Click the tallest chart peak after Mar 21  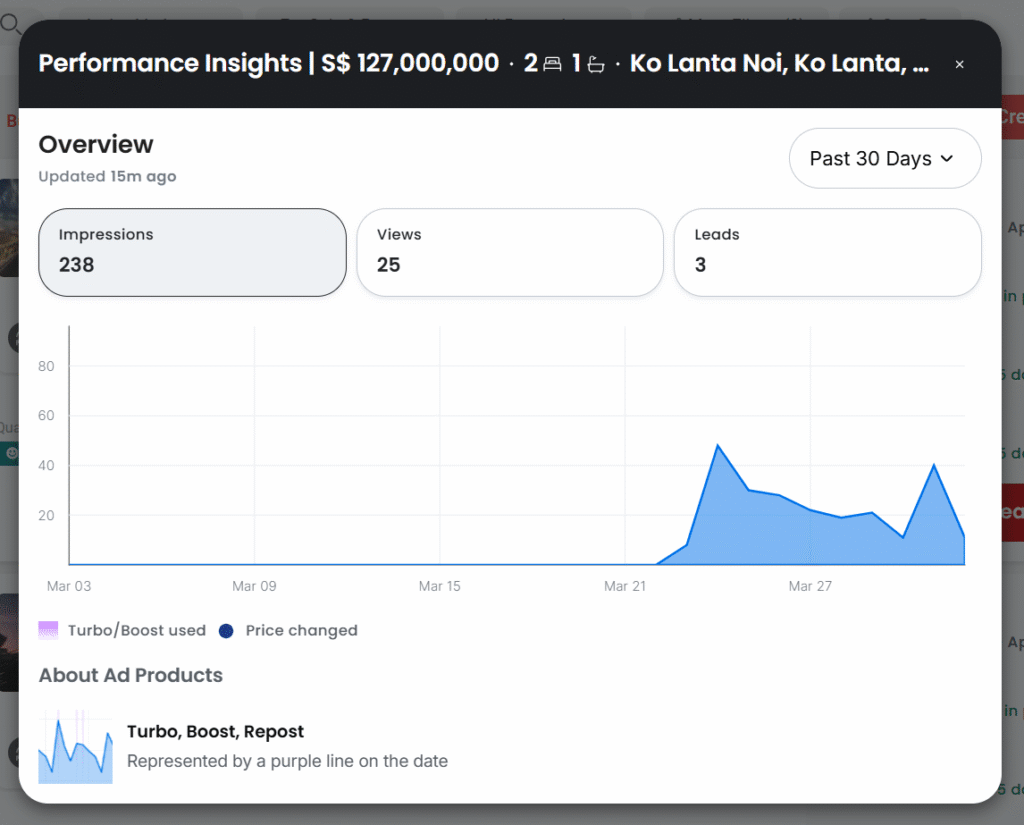pos(718,446)
